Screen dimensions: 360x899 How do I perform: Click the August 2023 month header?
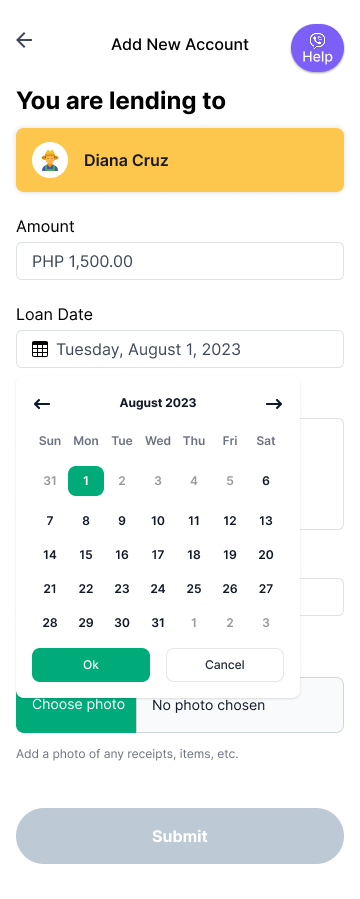point(158,403)
